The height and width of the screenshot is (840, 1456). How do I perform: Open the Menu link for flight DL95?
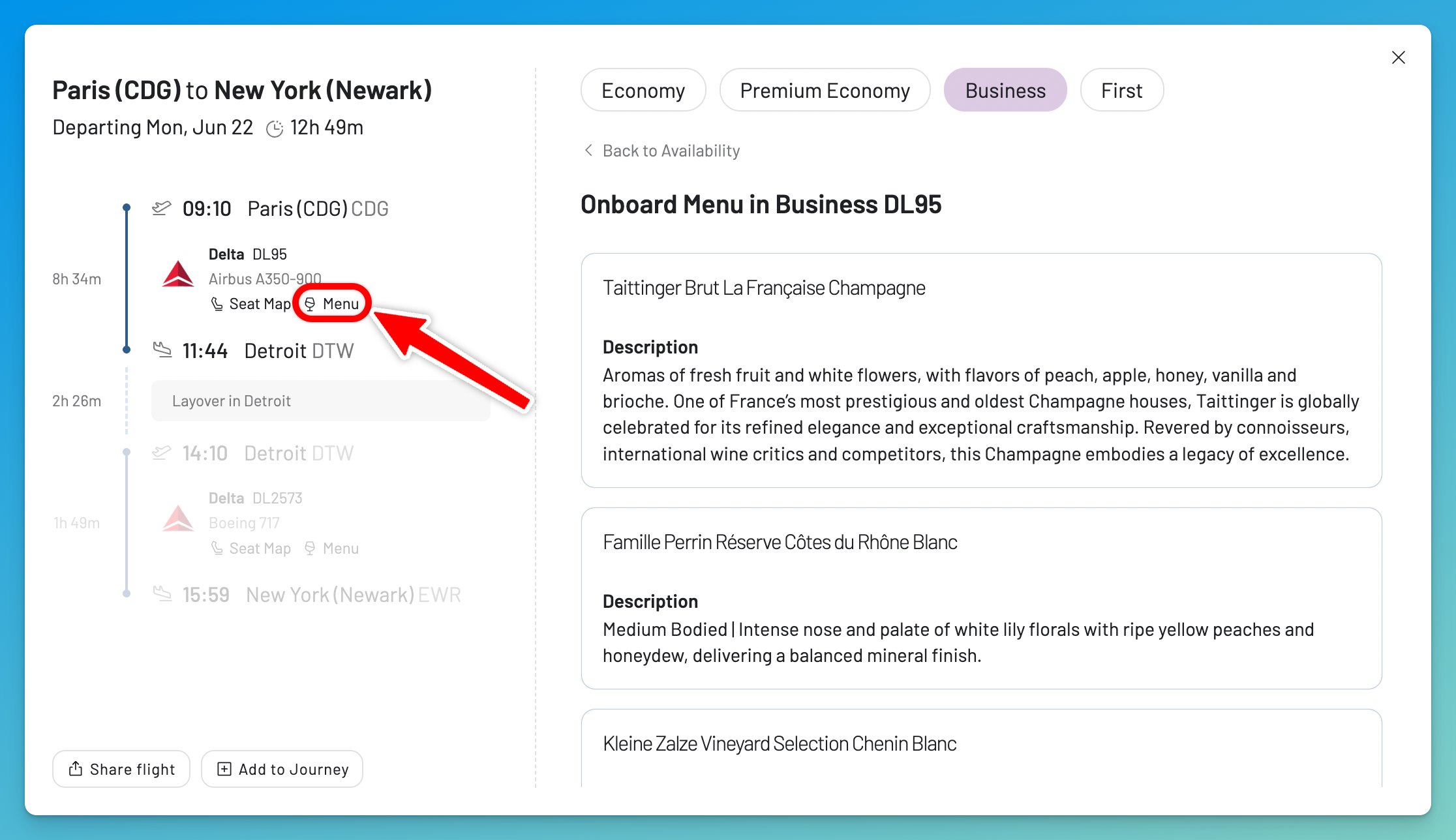pos(332,304)
